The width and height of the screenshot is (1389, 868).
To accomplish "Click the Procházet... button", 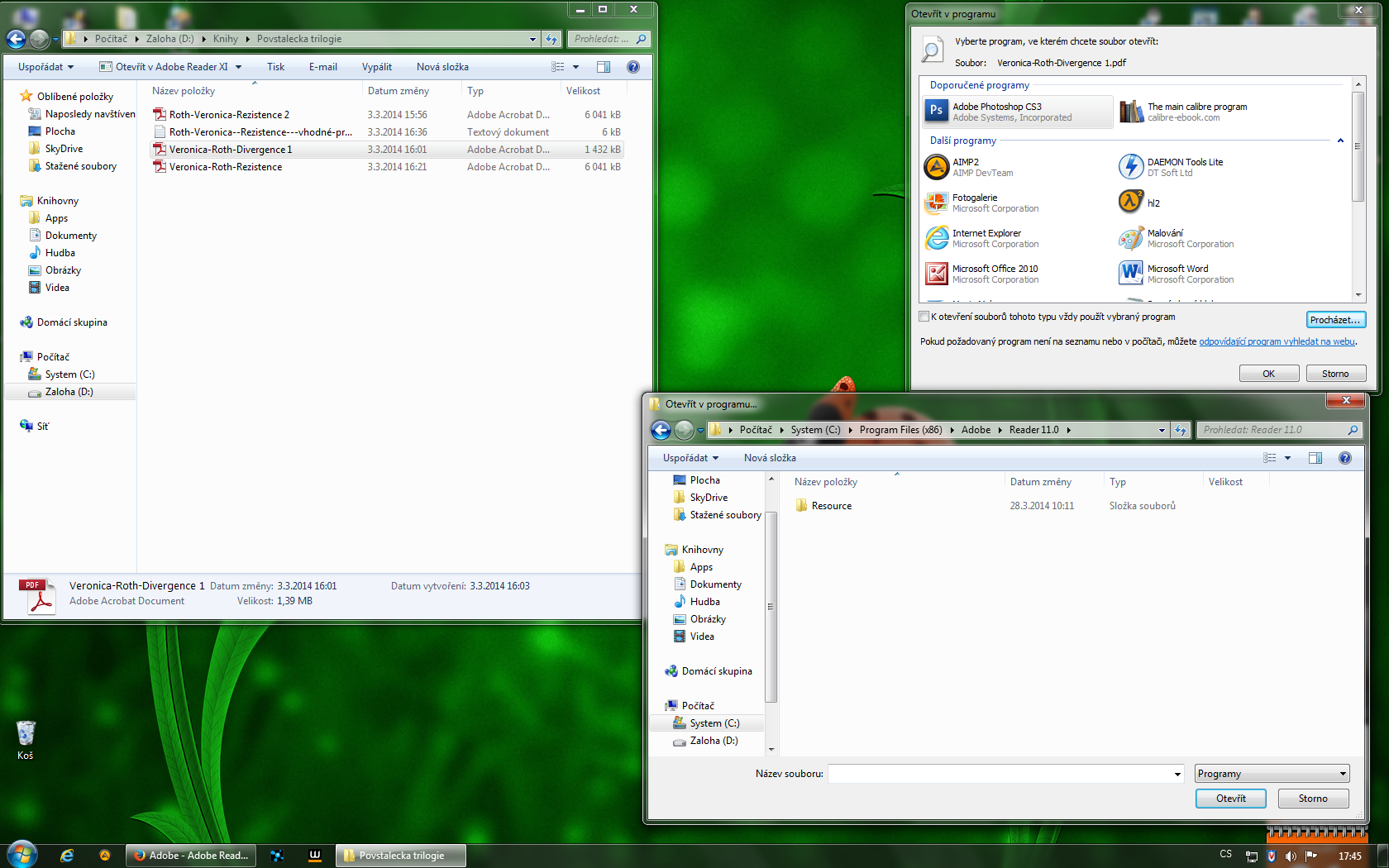I will coord(1335,320).
